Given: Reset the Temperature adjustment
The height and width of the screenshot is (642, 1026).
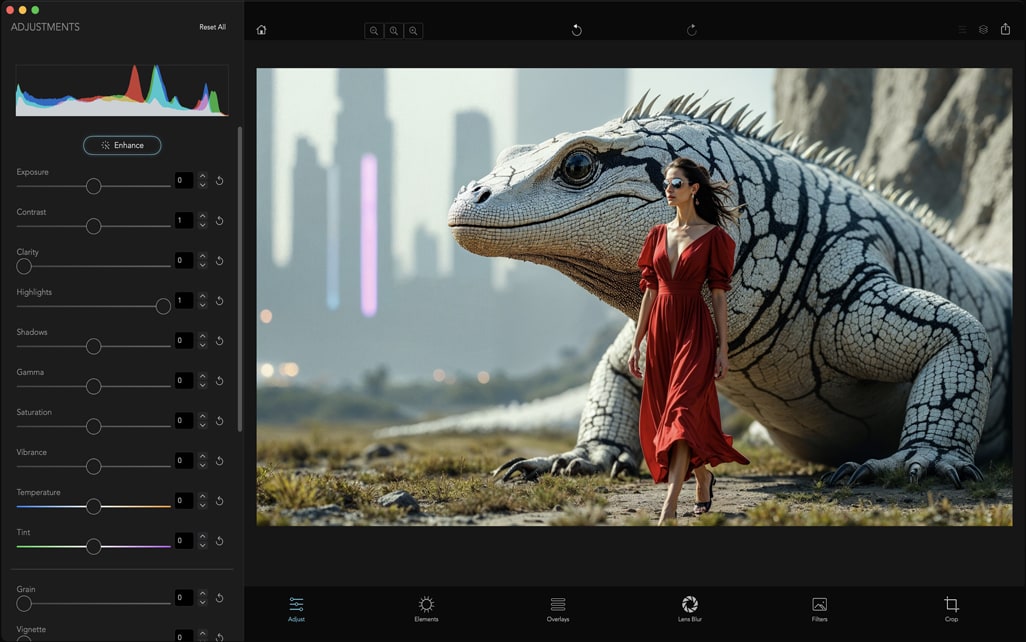Looking at the screenshot, I should coord(219,501).
